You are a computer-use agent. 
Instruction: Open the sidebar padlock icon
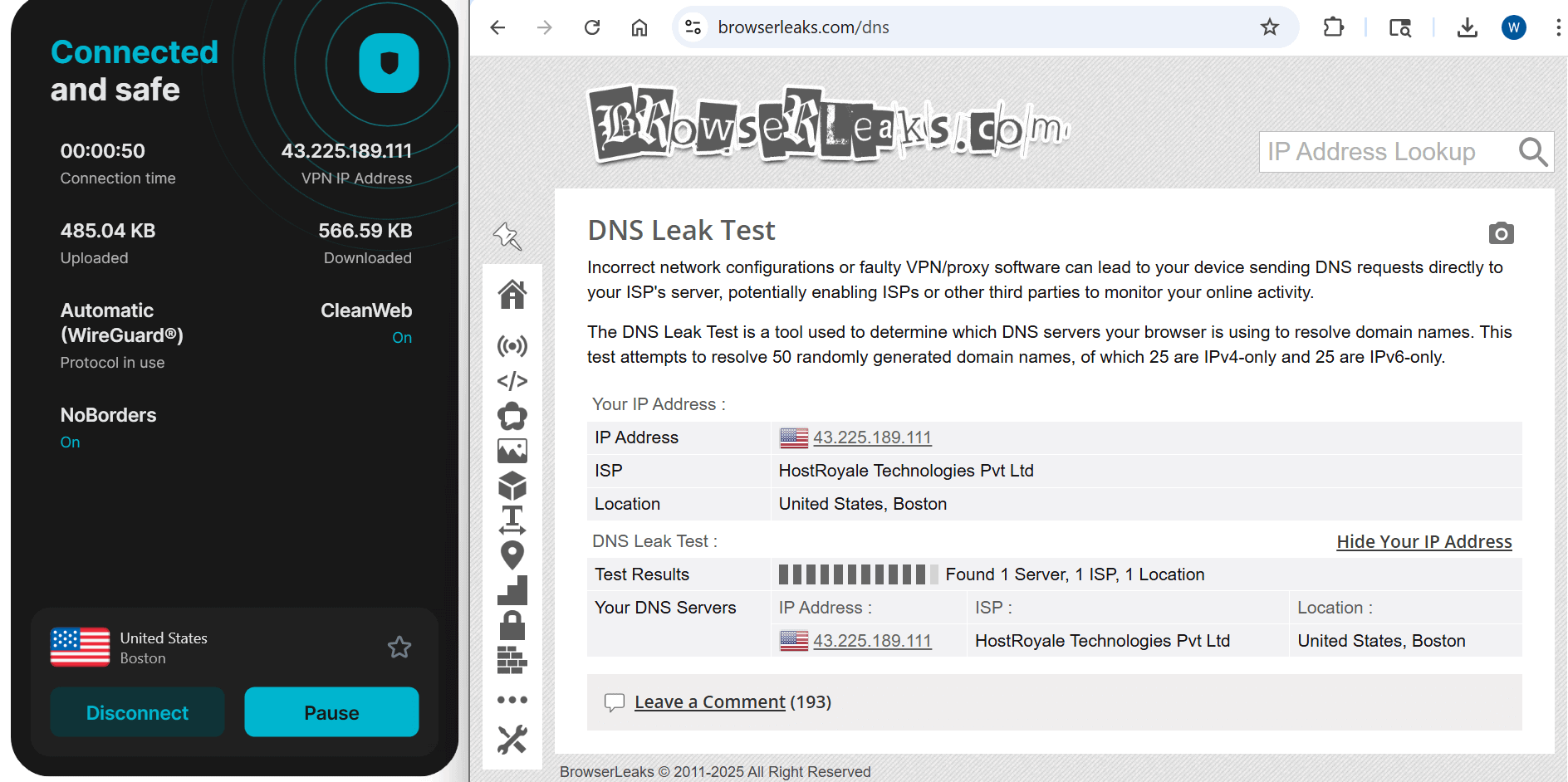512,625
